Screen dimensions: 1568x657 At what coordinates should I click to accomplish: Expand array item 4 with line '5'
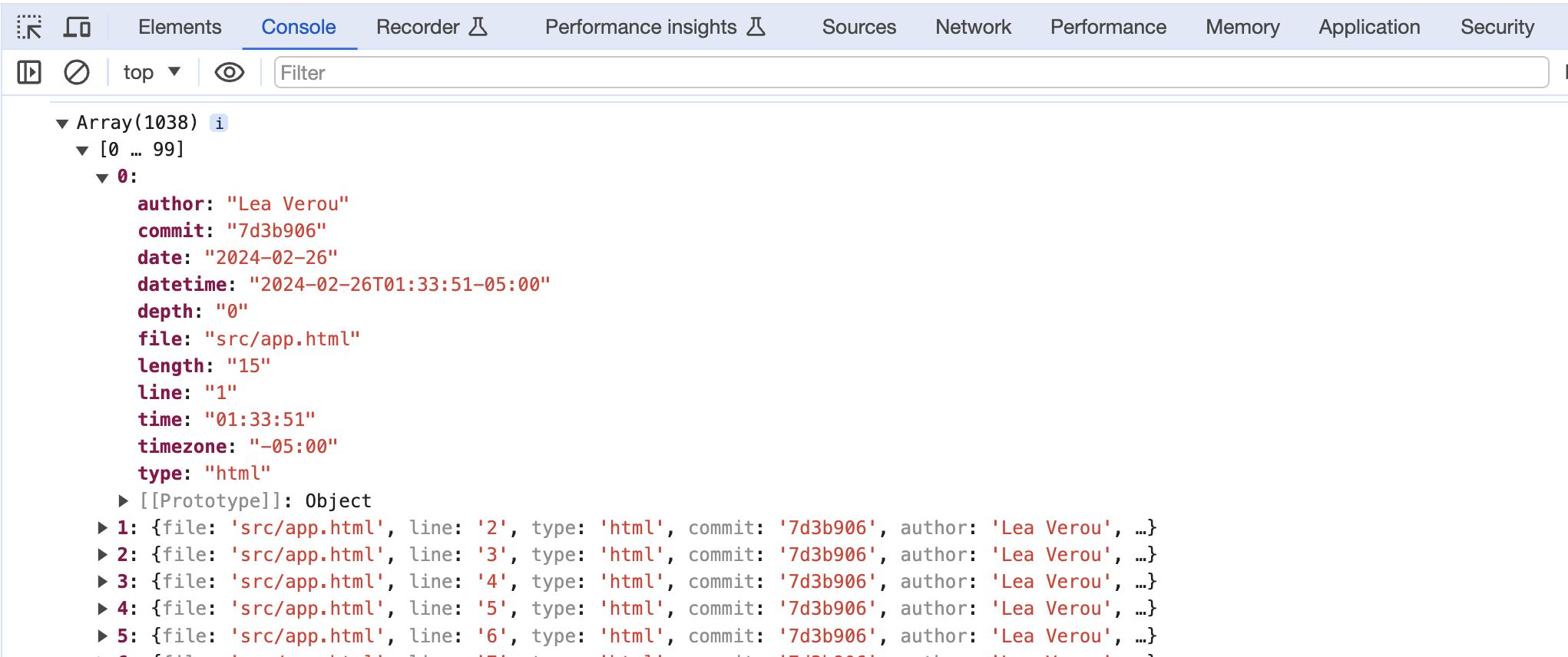[x=102, y=609]
